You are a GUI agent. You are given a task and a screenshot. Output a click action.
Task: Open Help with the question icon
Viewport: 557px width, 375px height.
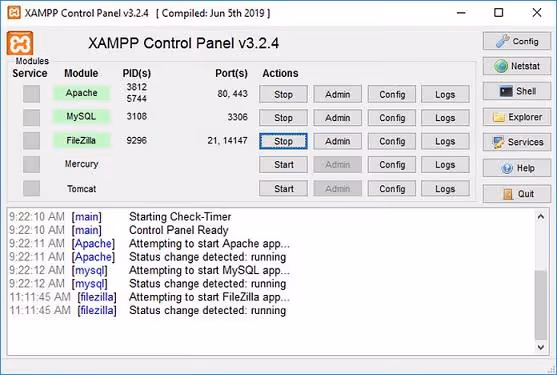tap(517, 168)
